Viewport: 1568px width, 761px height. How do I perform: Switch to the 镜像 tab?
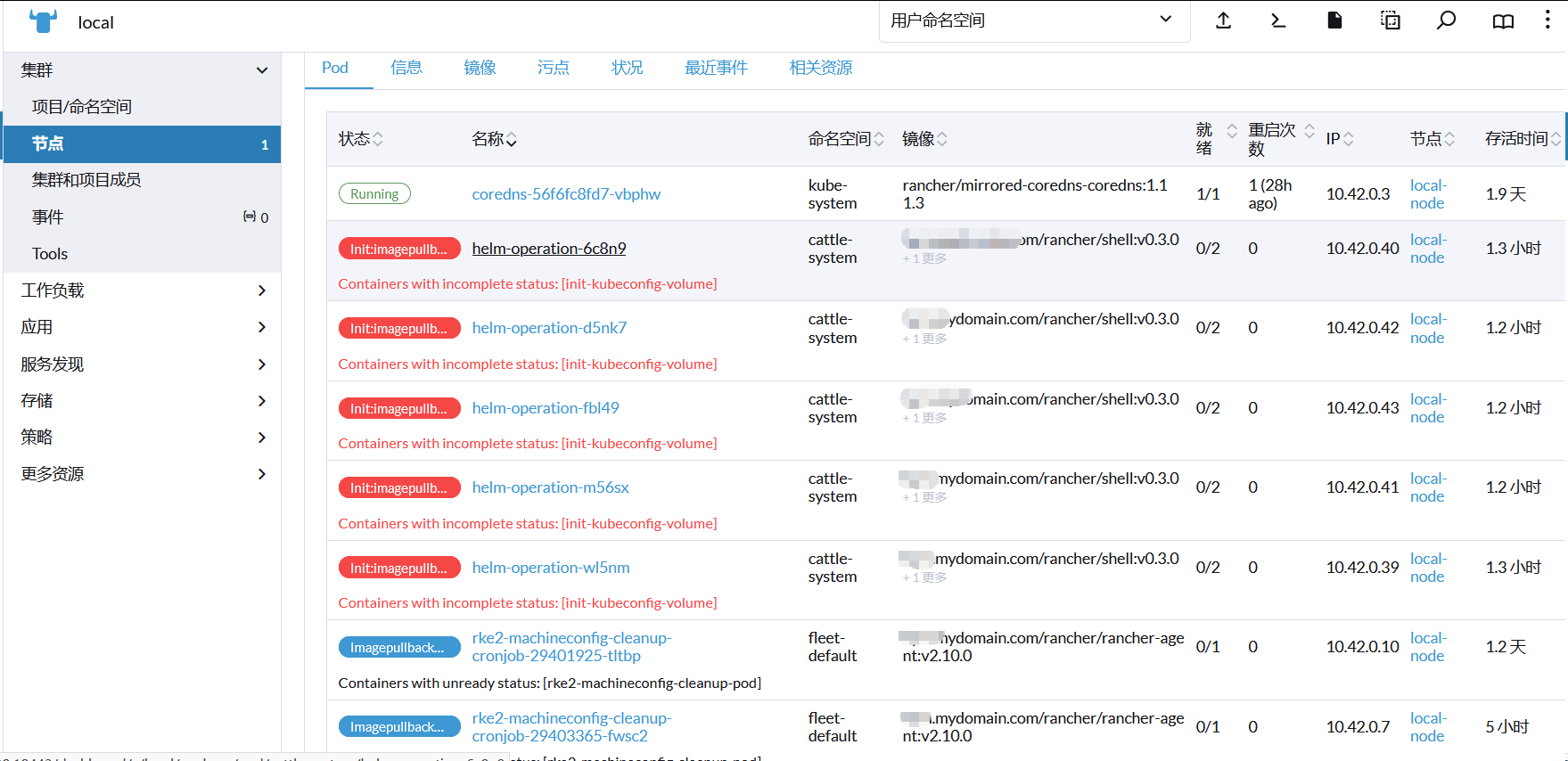coord(480,68)
